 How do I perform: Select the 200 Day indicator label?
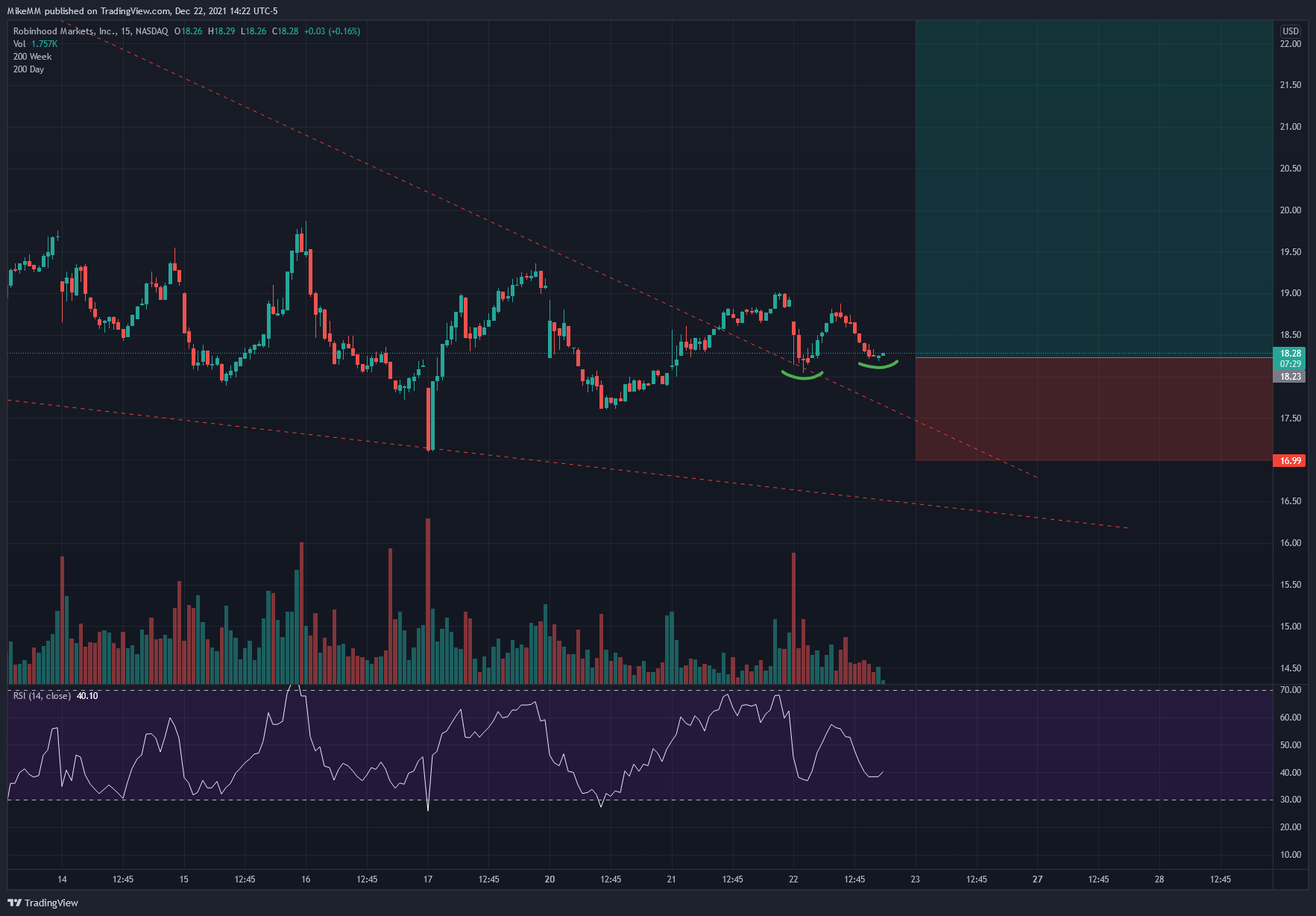point(28,69)
